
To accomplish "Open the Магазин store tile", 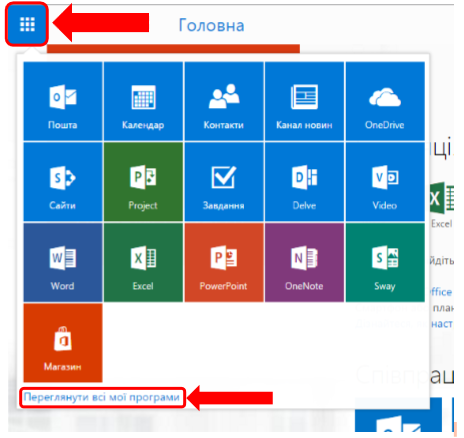I will tap(63, 343).
